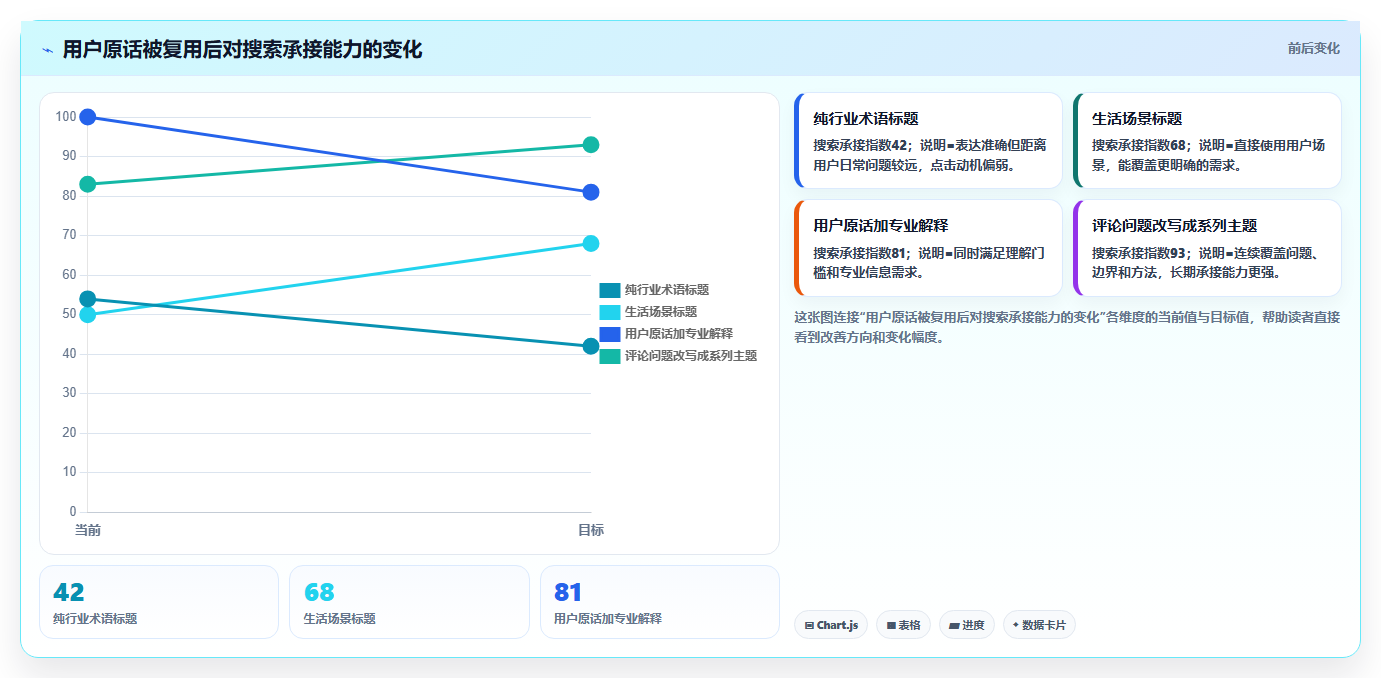Image resolution: width=1381 pixels, height=678 pixels.
Task: Select the 进度 tag chip
Action: coord(967,625)
